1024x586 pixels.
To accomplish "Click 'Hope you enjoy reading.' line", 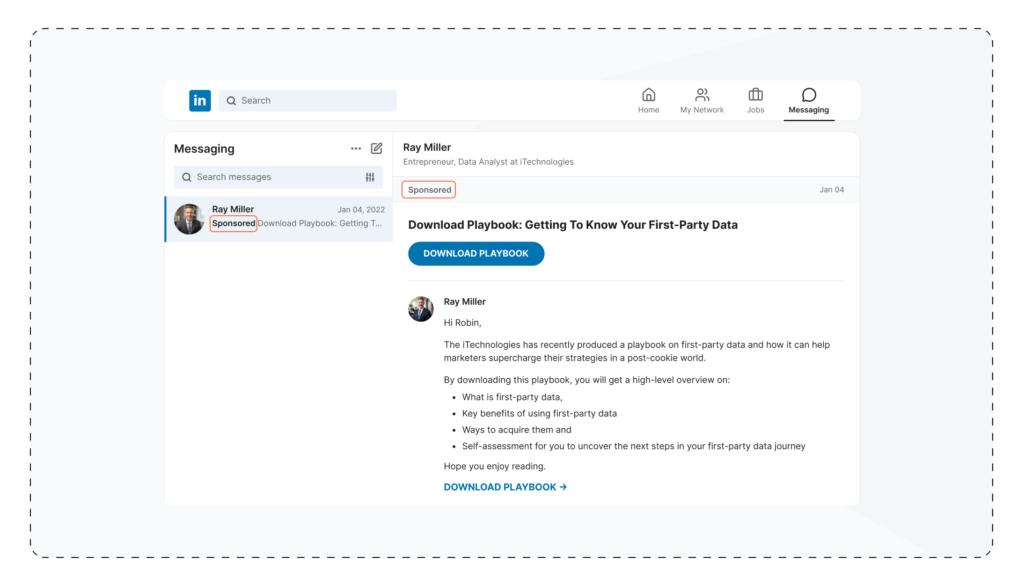I will 494,466.
